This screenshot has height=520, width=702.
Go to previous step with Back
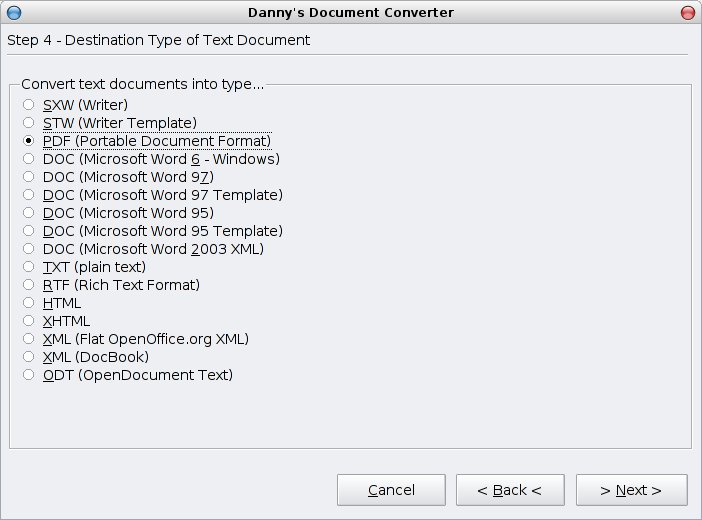pyautogui.click(x=510, y=490)
